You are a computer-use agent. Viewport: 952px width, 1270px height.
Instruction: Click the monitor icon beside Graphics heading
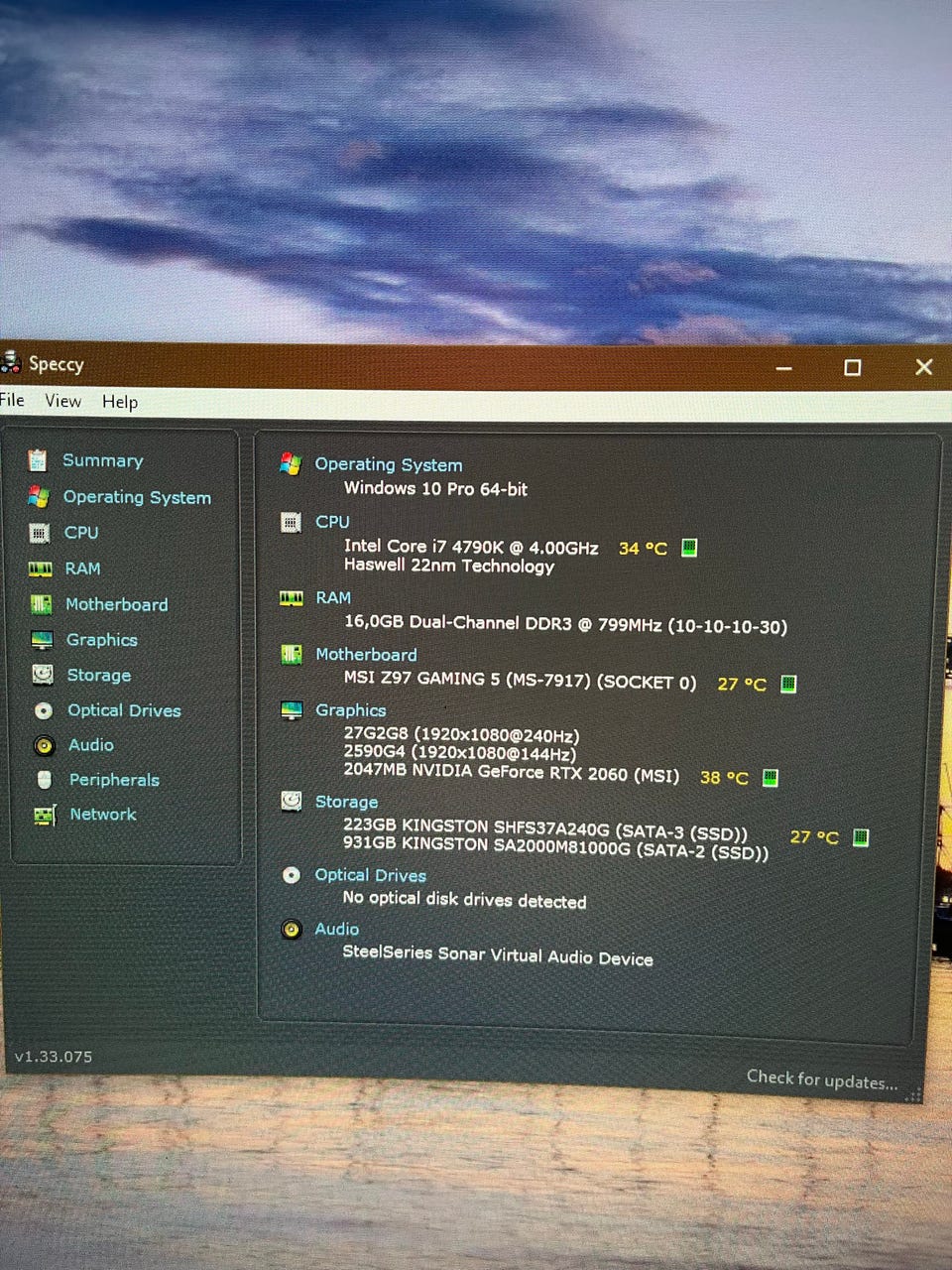coord(291,710)
